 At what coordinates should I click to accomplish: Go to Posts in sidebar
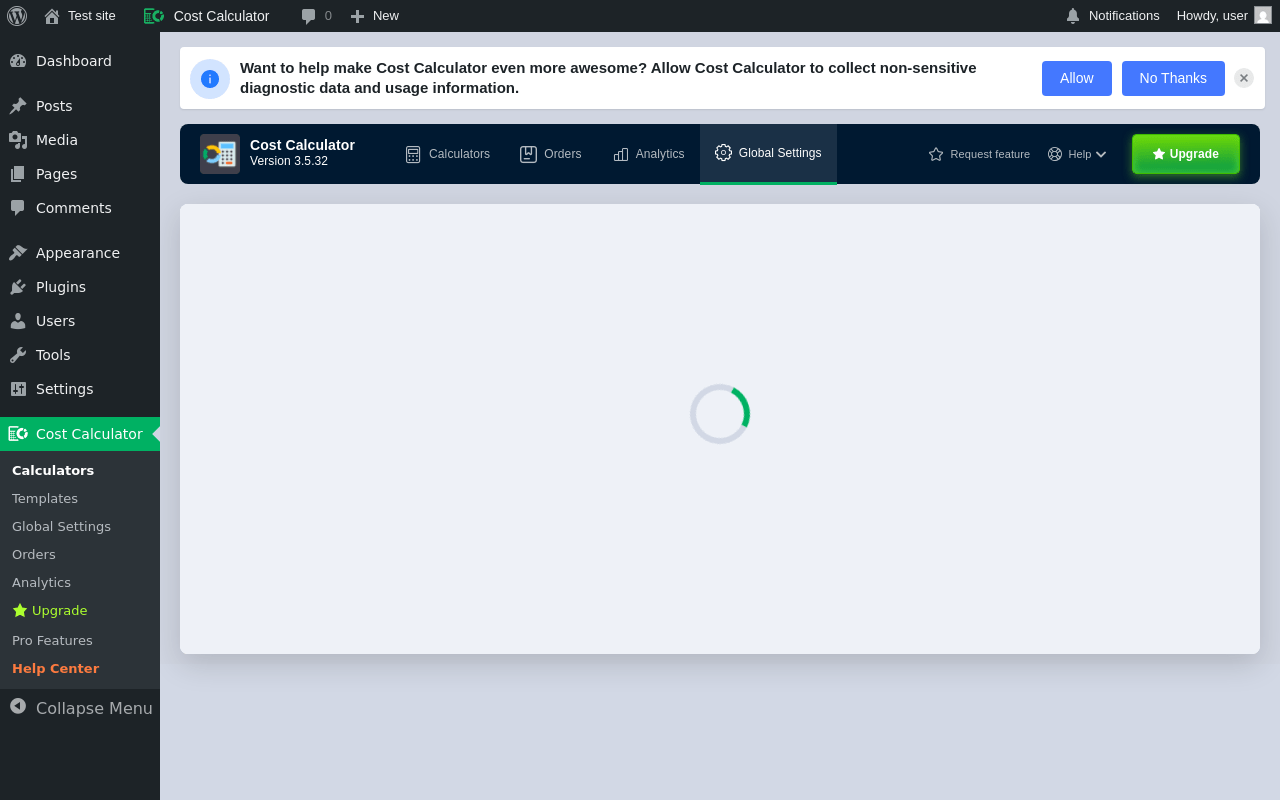[80, 106]
